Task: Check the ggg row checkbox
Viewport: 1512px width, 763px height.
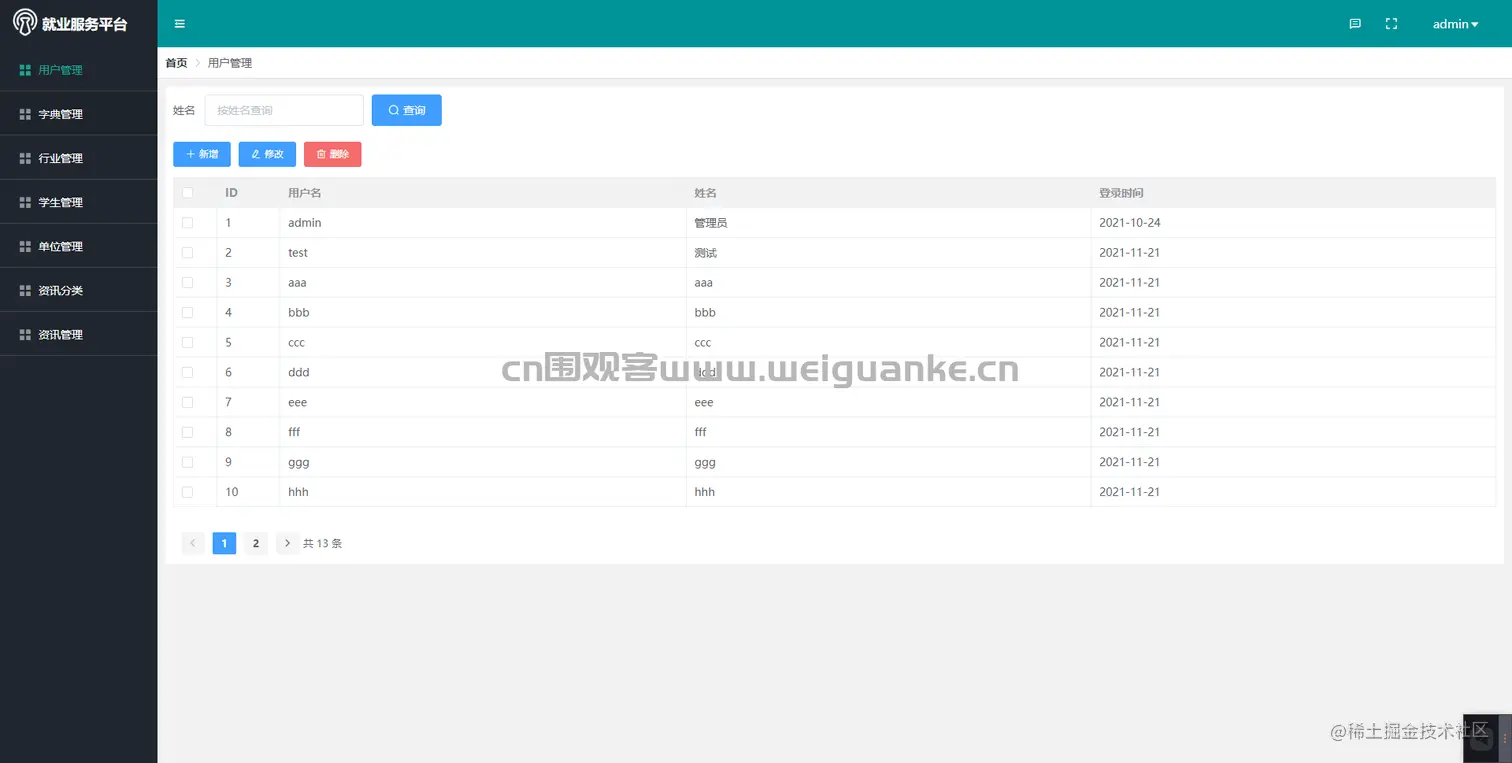Action: (x=187, y=462)
